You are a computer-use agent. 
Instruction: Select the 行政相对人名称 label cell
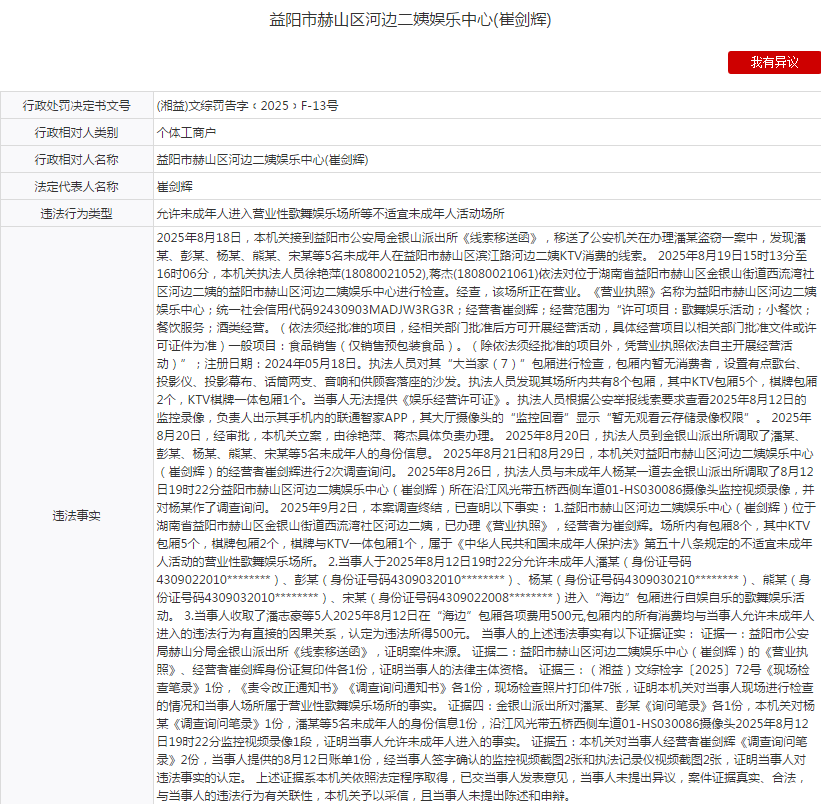click(77, 159)
